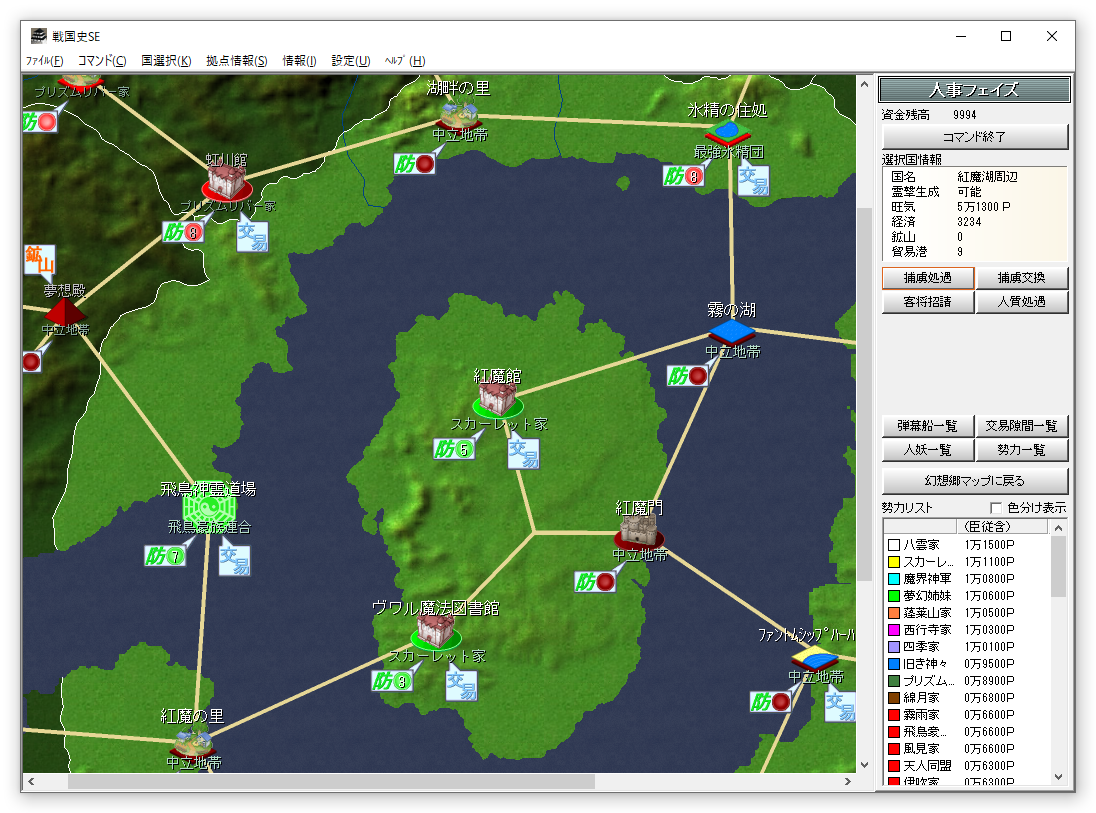Click the 紅魔門 fortress gate icon
This screenshot has height=813, width=1096.
[x=639, y=528]
